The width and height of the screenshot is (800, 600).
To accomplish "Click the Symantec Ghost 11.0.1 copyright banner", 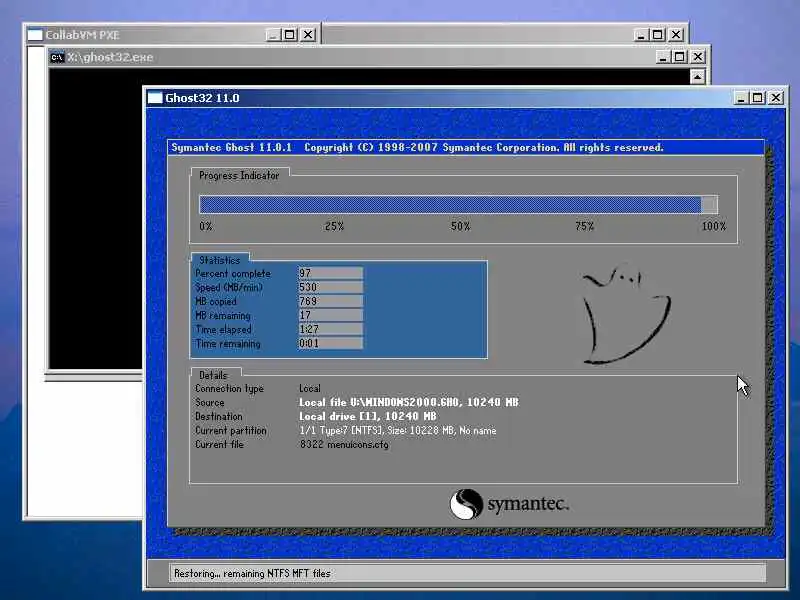I will [465, 147].
